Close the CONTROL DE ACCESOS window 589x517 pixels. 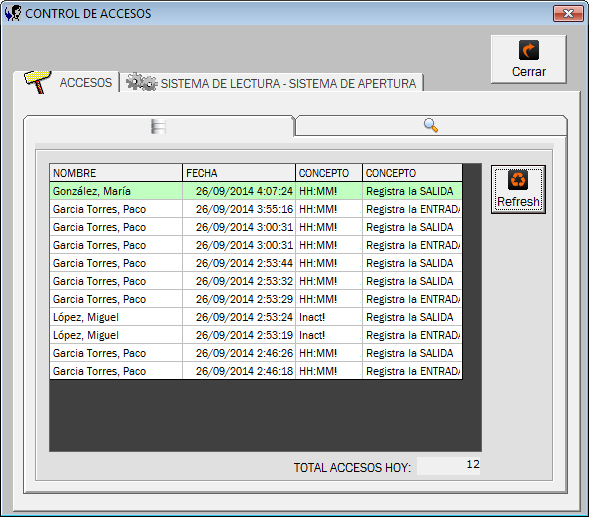(568, 14)
